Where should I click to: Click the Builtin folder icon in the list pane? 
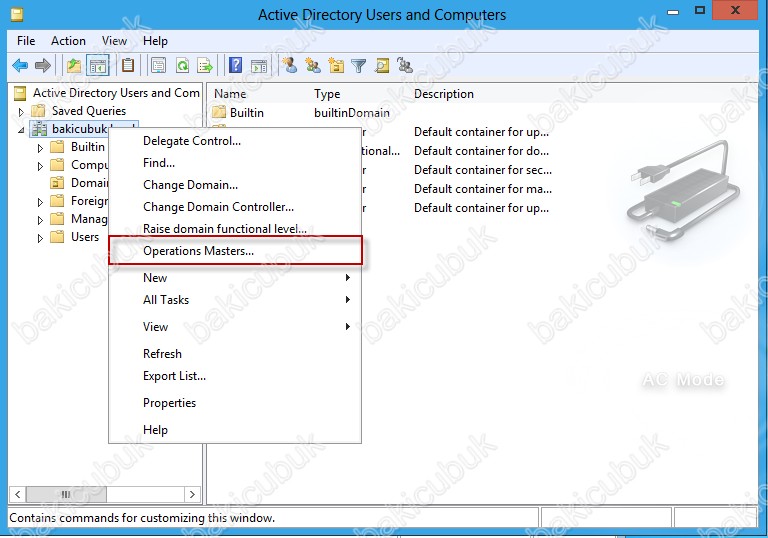pos(218,112)
